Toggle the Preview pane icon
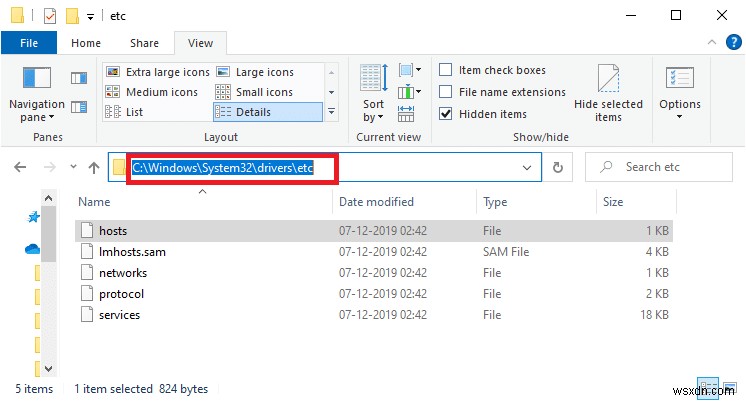Image resolution: width=746 pixels, height=401 pixels. click(79, 78)
